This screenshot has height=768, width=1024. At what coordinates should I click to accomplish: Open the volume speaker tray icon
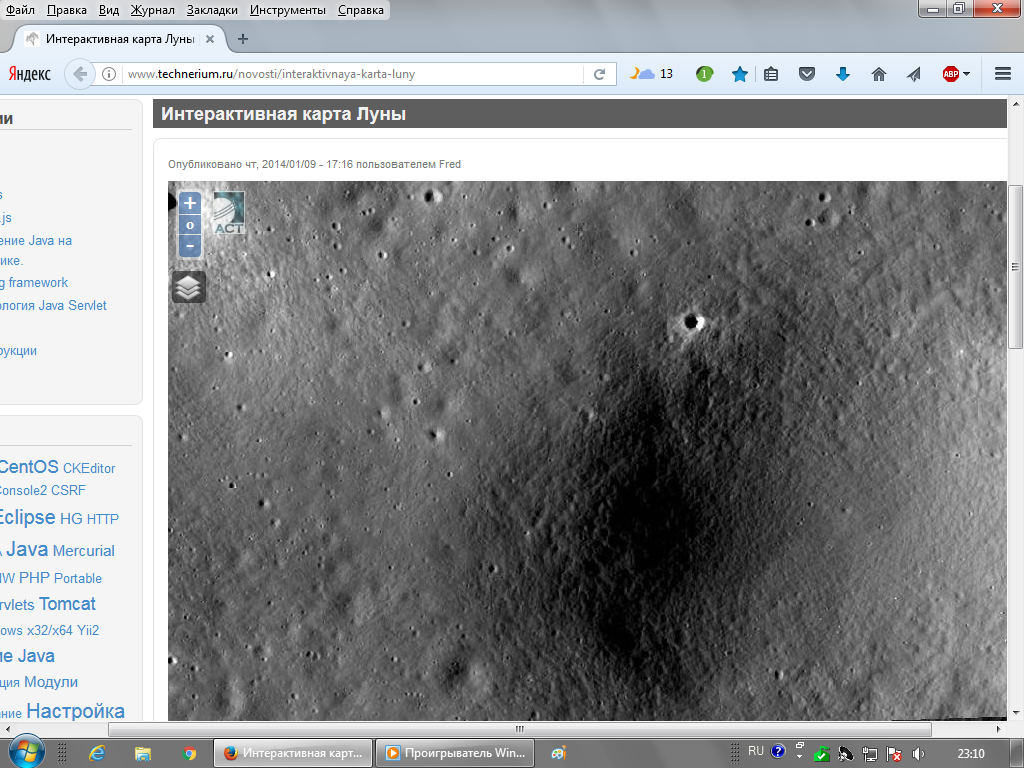[918, 754]
